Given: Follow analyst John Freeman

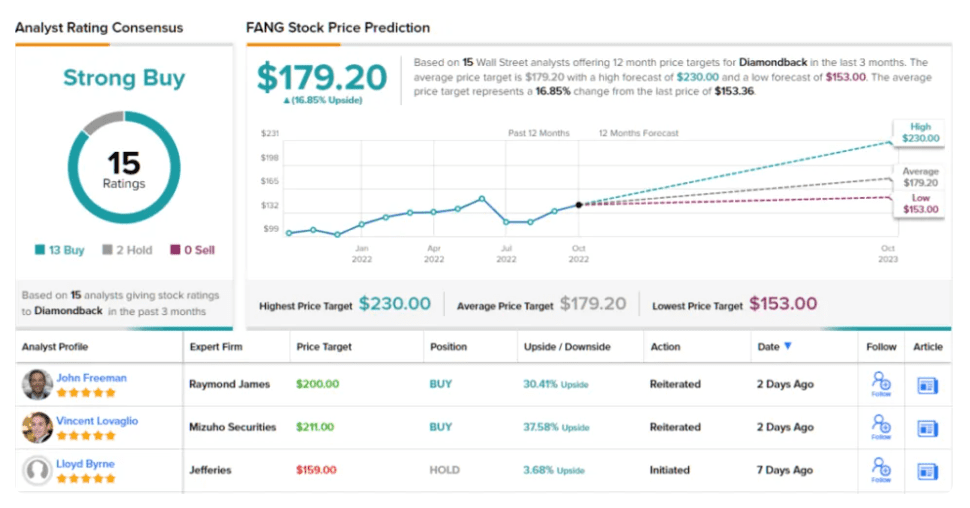Looking at the screenshot, I should tap(880, 384).
